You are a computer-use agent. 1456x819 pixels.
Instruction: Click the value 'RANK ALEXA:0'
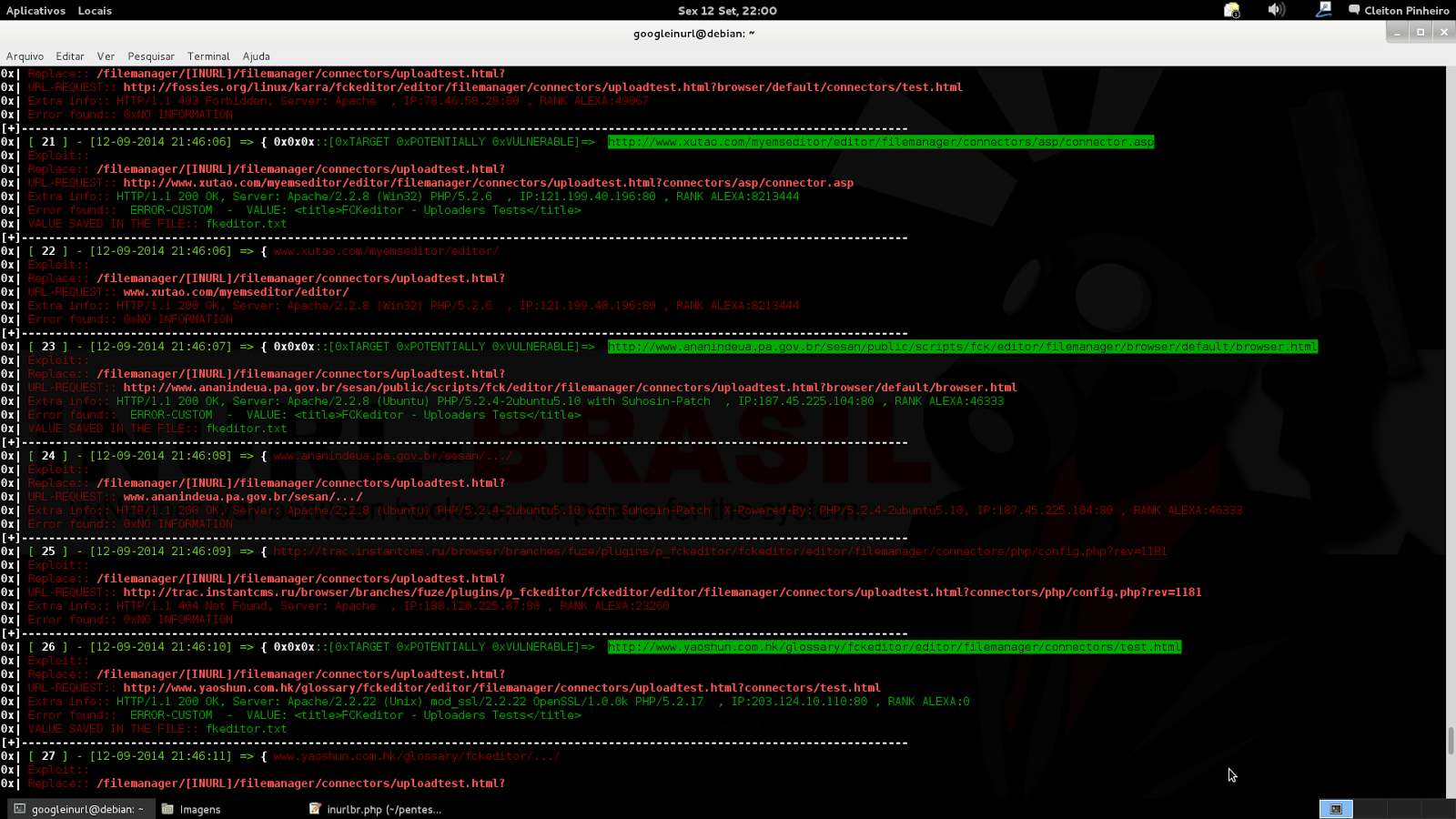[x=928, y=702]
